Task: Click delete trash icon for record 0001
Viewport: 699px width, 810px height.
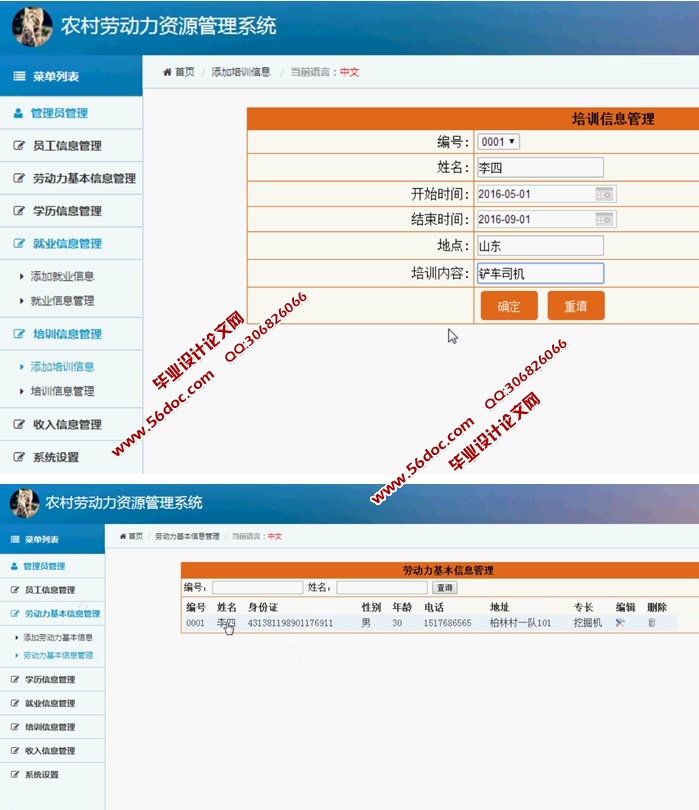Action: 652,623
